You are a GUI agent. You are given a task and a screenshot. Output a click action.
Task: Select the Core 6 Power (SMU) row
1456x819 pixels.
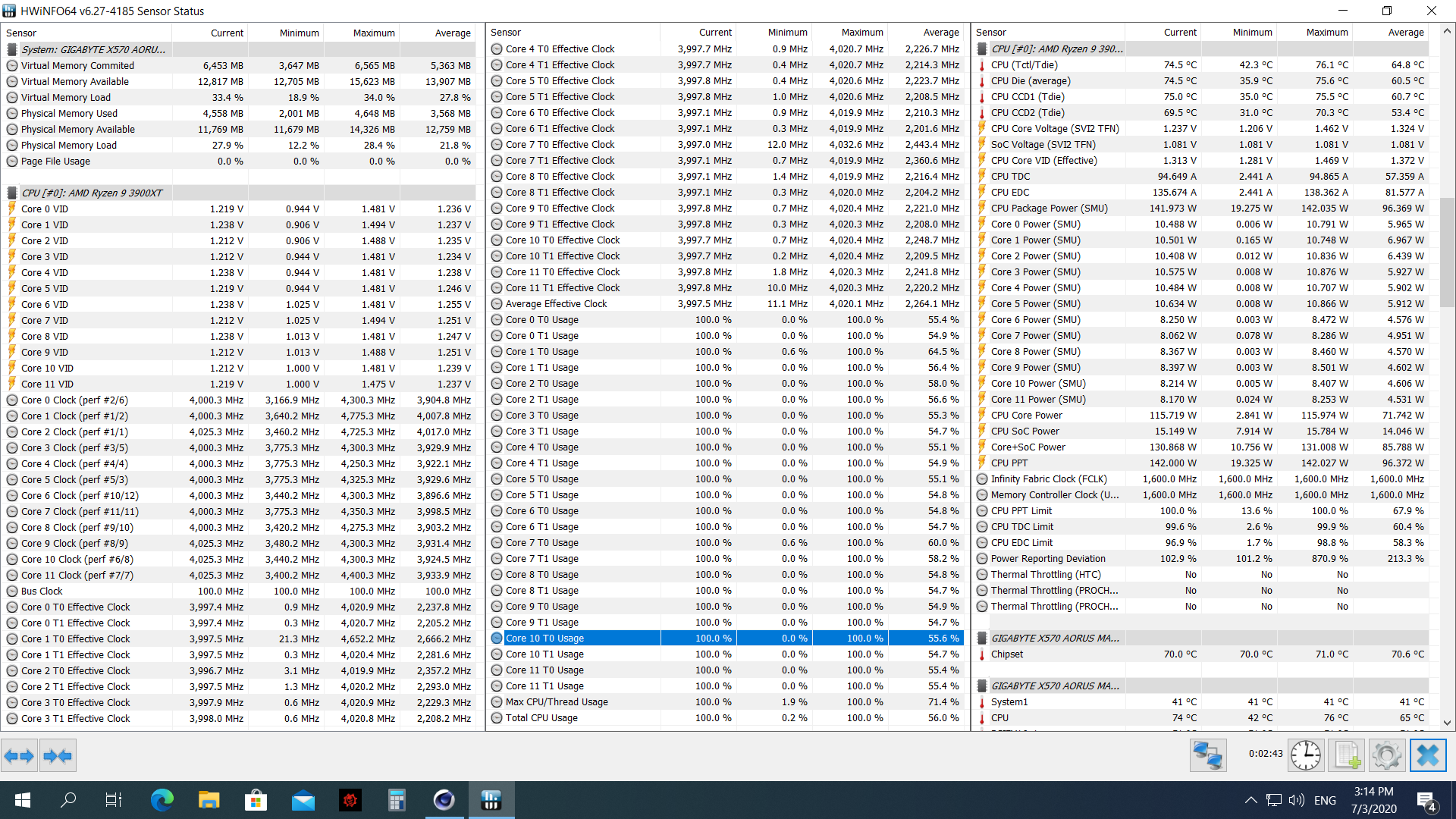1202,319
